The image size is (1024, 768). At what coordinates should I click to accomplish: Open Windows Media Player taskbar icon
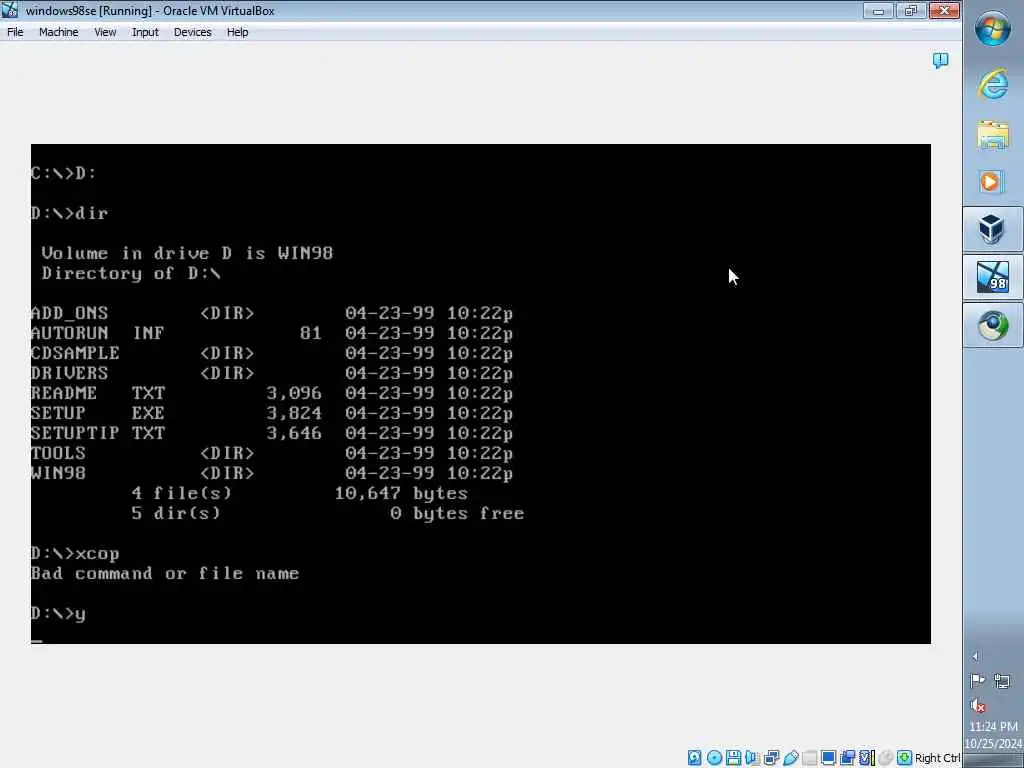click(x=993, y=182)
